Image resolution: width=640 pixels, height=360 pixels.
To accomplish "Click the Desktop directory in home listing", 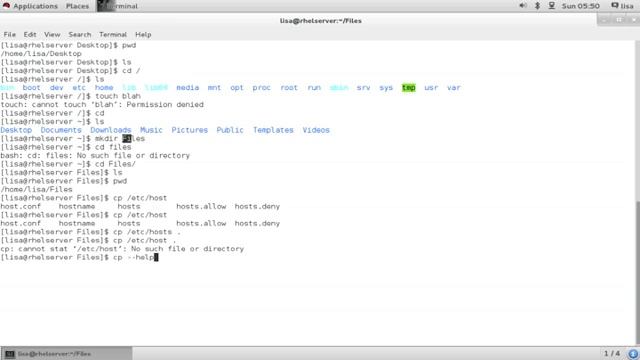I will click(16, 130).
